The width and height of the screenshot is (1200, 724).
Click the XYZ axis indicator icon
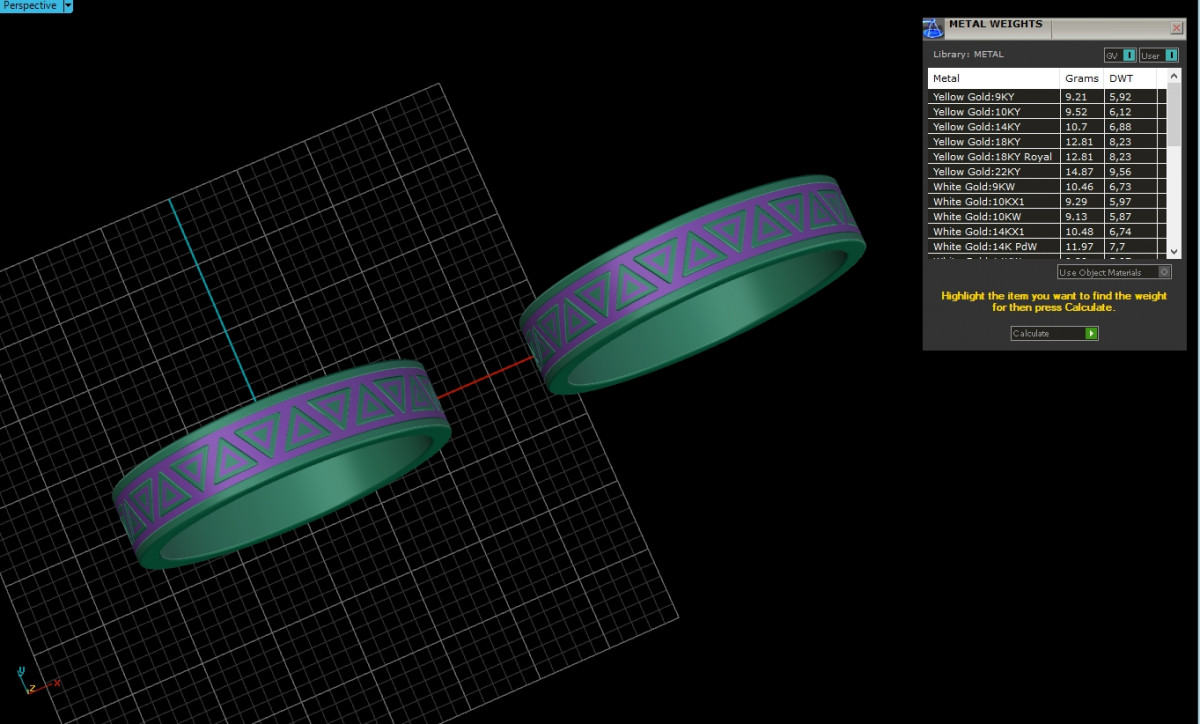[x=38, y=680]
